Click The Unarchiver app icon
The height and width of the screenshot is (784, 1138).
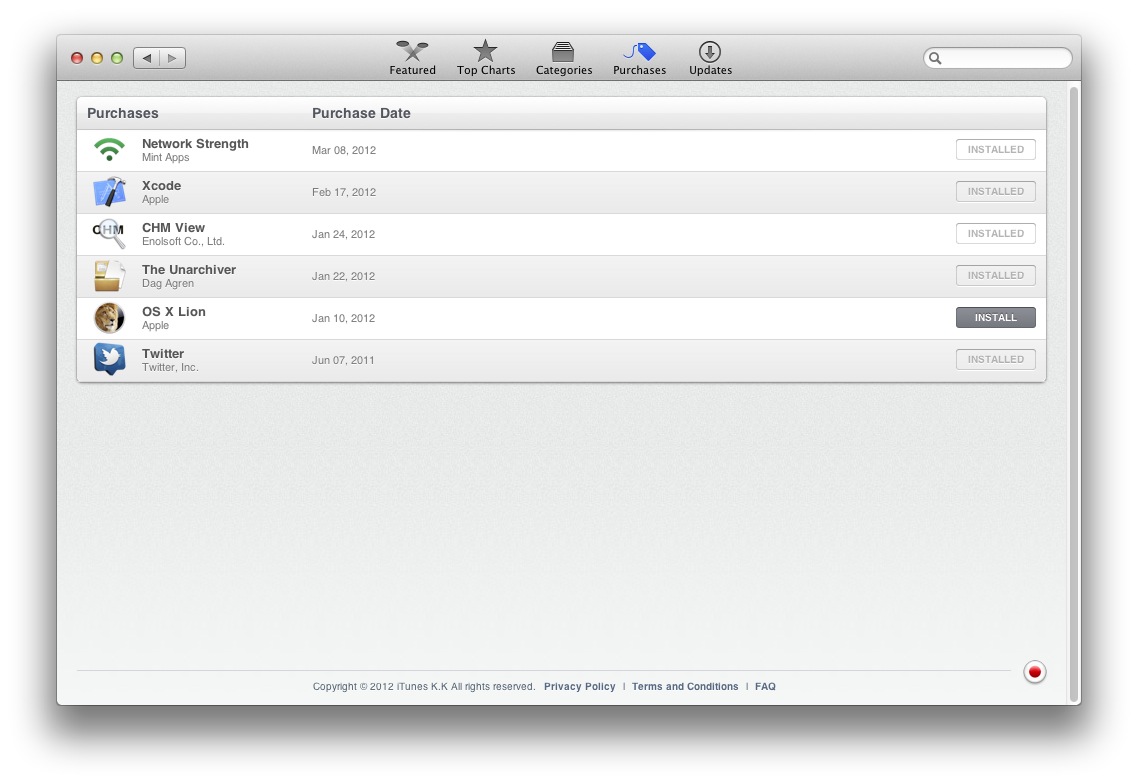110,276
